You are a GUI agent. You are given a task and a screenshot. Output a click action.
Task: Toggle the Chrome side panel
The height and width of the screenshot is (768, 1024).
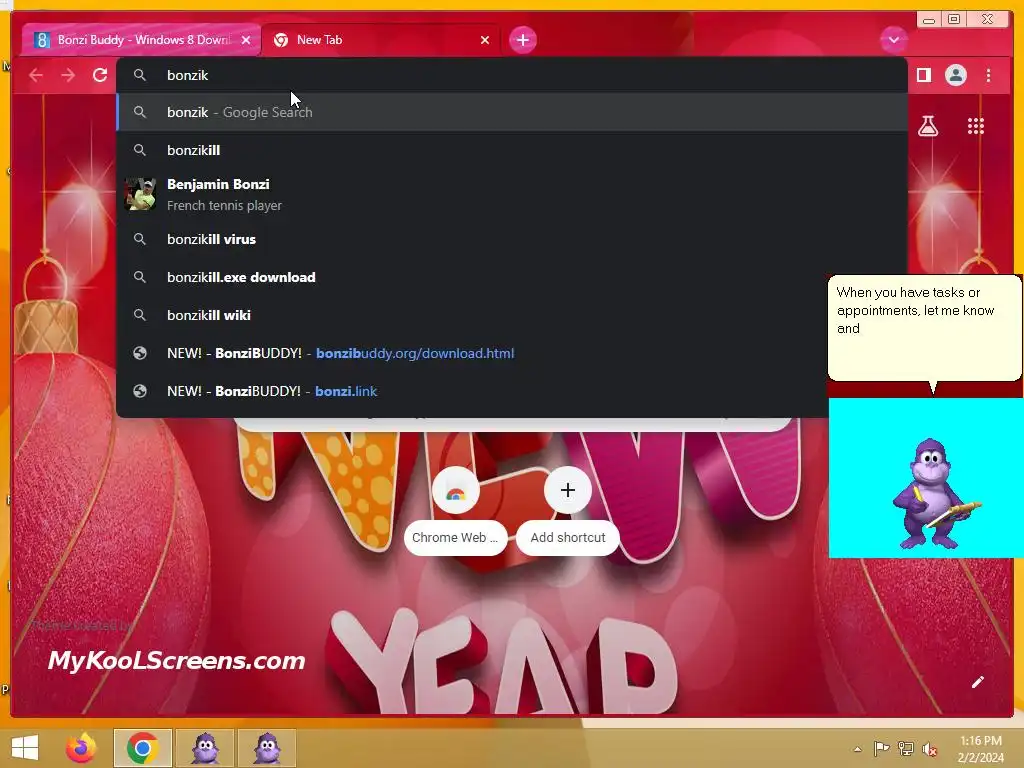(923, 76)
